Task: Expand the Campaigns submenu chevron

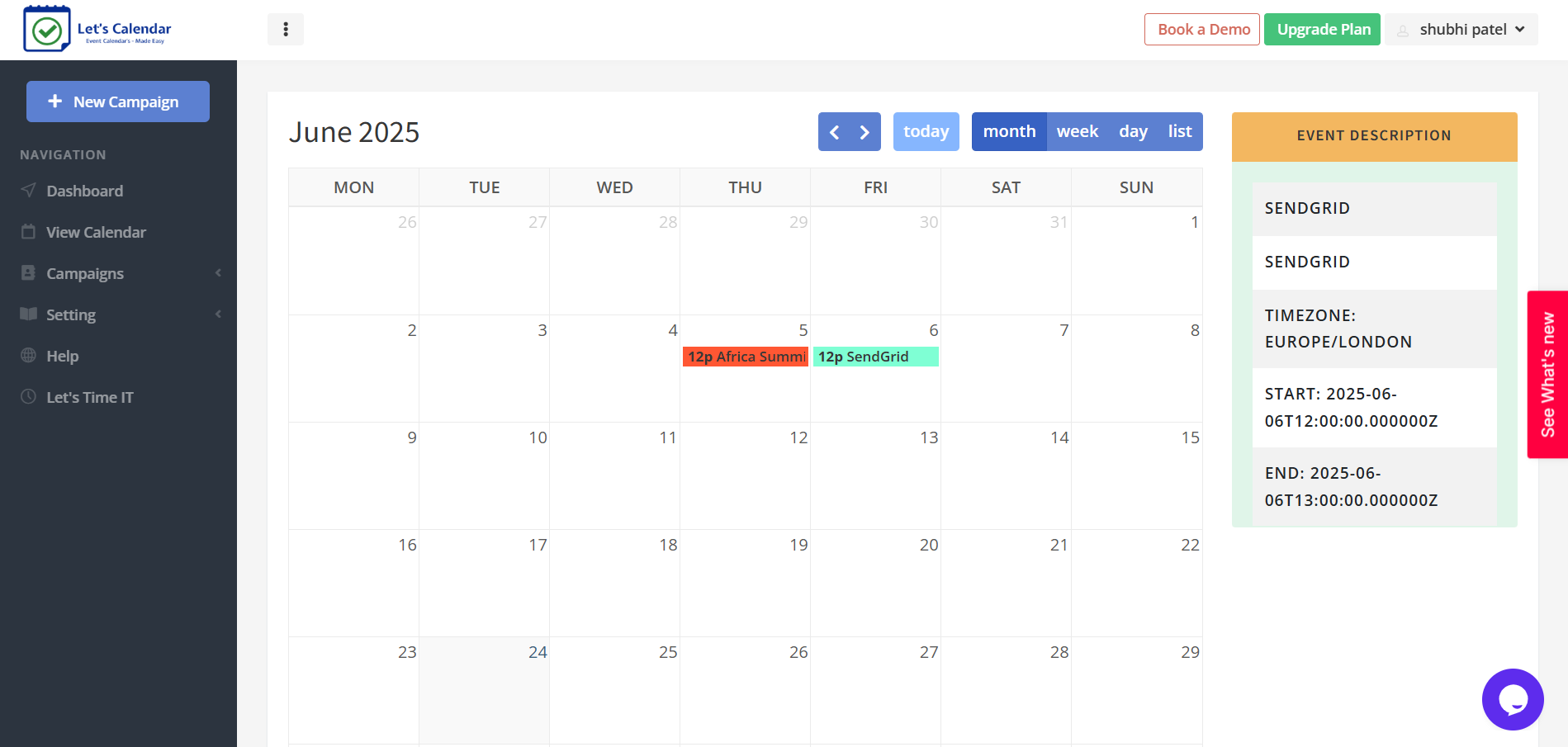Action: click(218, 273)
